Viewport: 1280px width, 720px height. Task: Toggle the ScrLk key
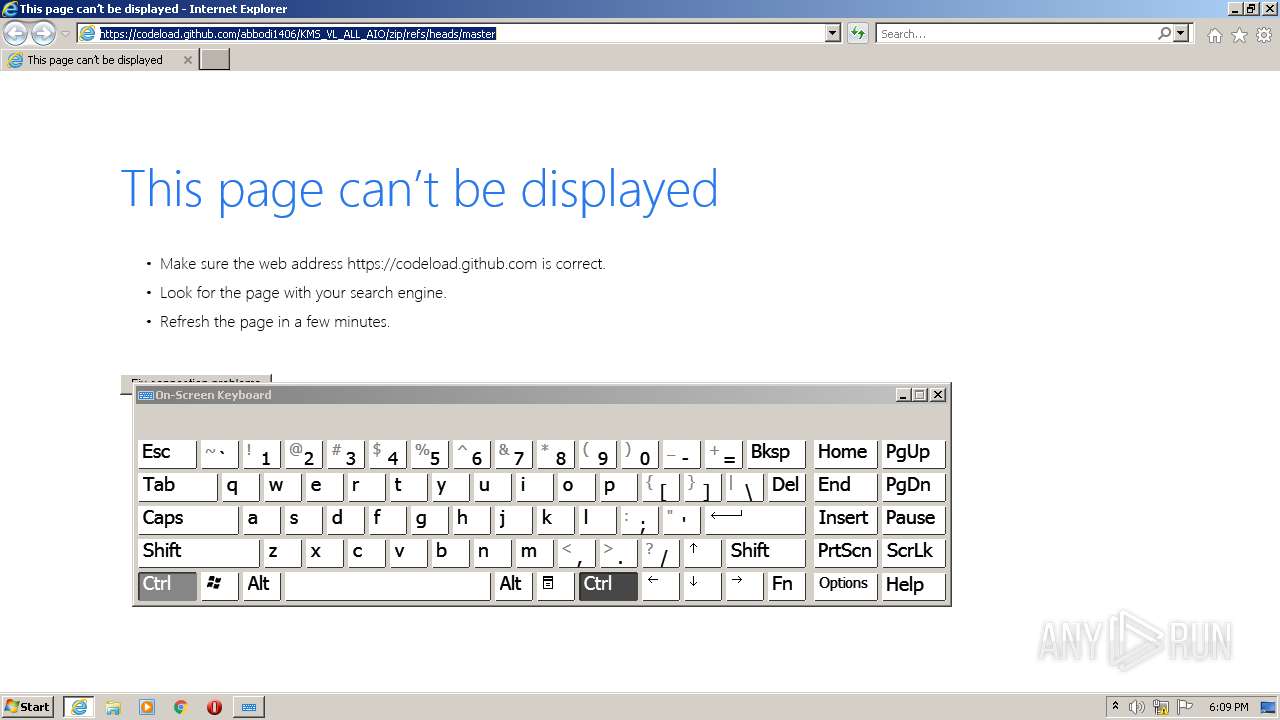(x=913, y=551)
